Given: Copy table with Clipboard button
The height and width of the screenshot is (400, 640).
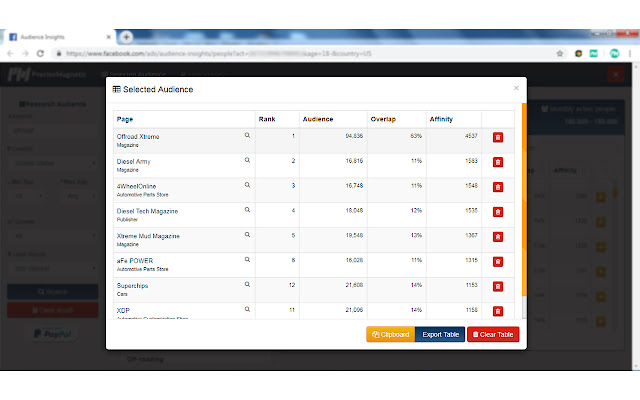Looking at the screenshot, I should click(390, 334).
